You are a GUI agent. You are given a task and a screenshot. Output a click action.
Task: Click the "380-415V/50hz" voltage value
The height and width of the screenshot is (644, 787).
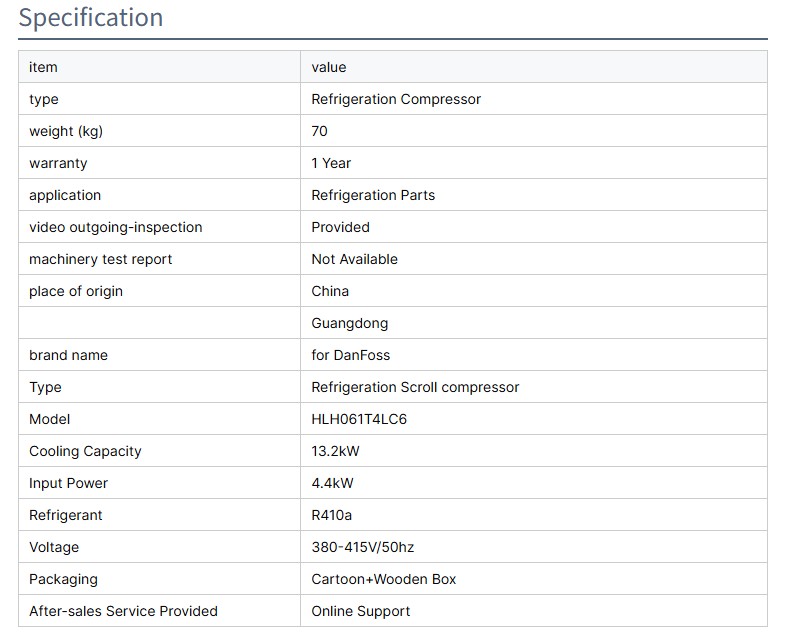(x=362, y=547)
